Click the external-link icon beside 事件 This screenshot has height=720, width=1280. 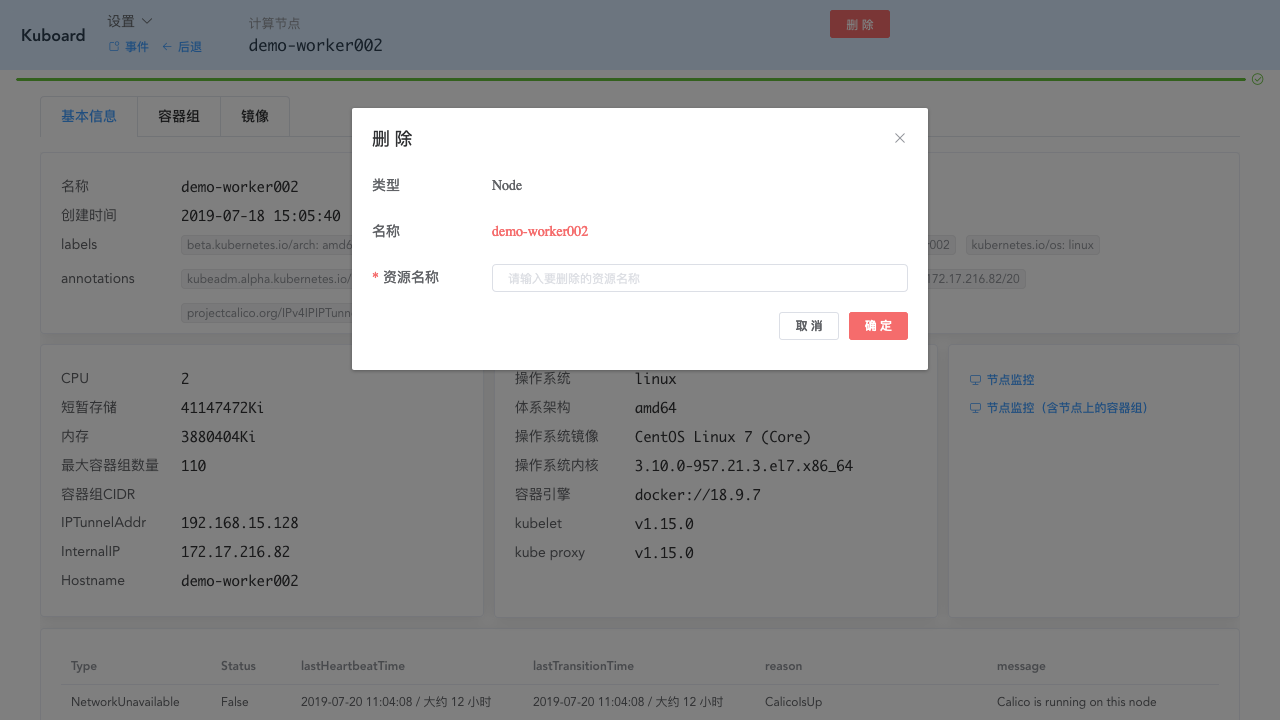coord(113,46)
